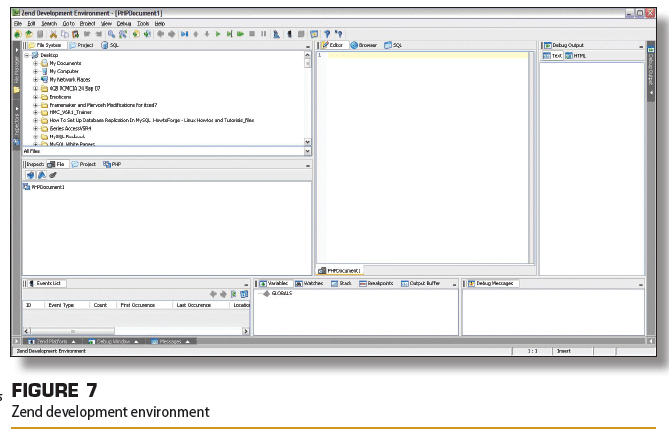Click the Find magnifier toolbar icon
669x430 pixels.
pyautogui.click(x=111, y=34)
